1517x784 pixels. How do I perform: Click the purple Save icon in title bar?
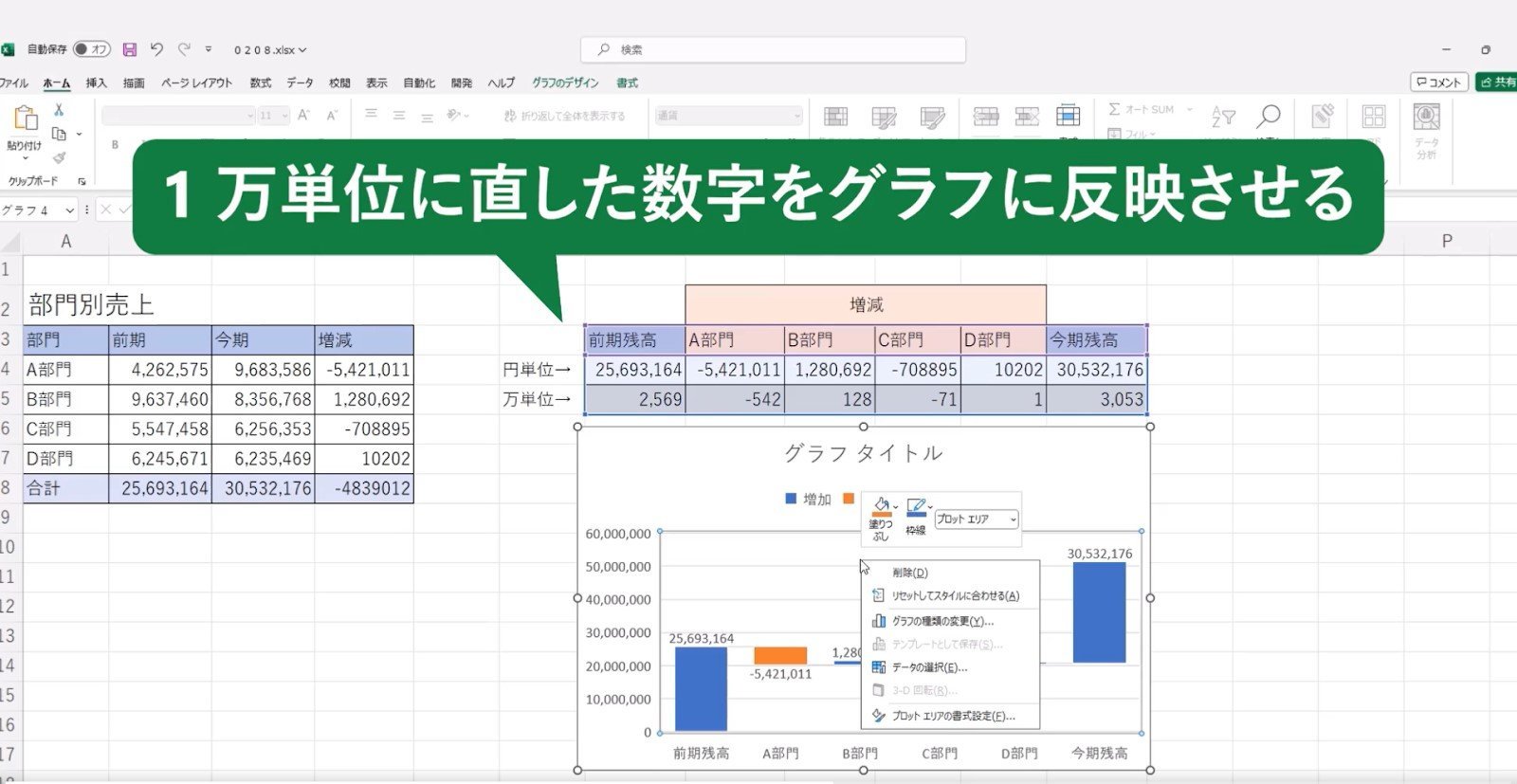[x=130, y=49]
